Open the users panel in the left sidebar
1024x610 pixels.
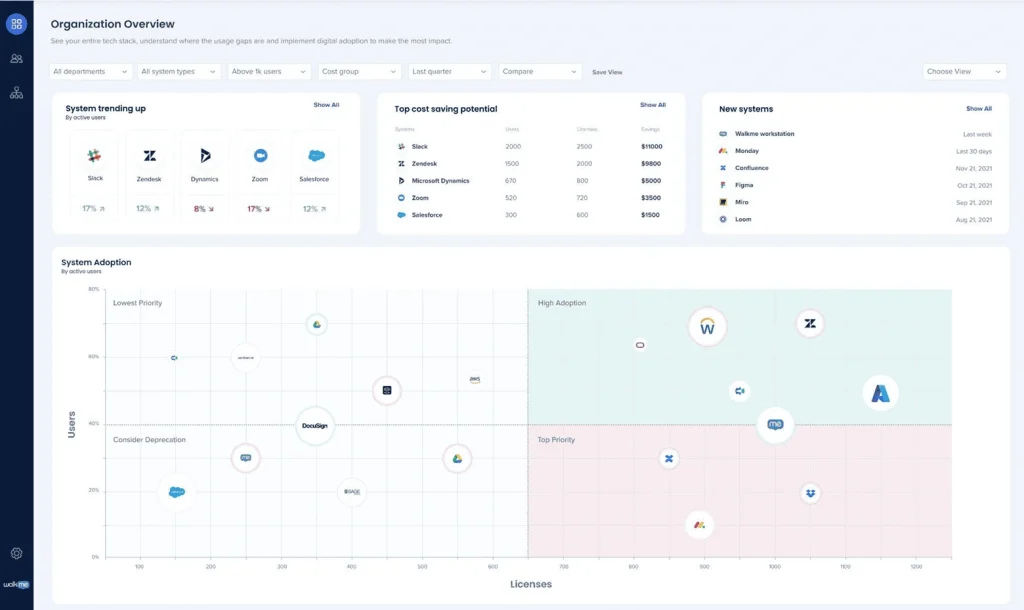pyautogui.click(x=15, y=58)
